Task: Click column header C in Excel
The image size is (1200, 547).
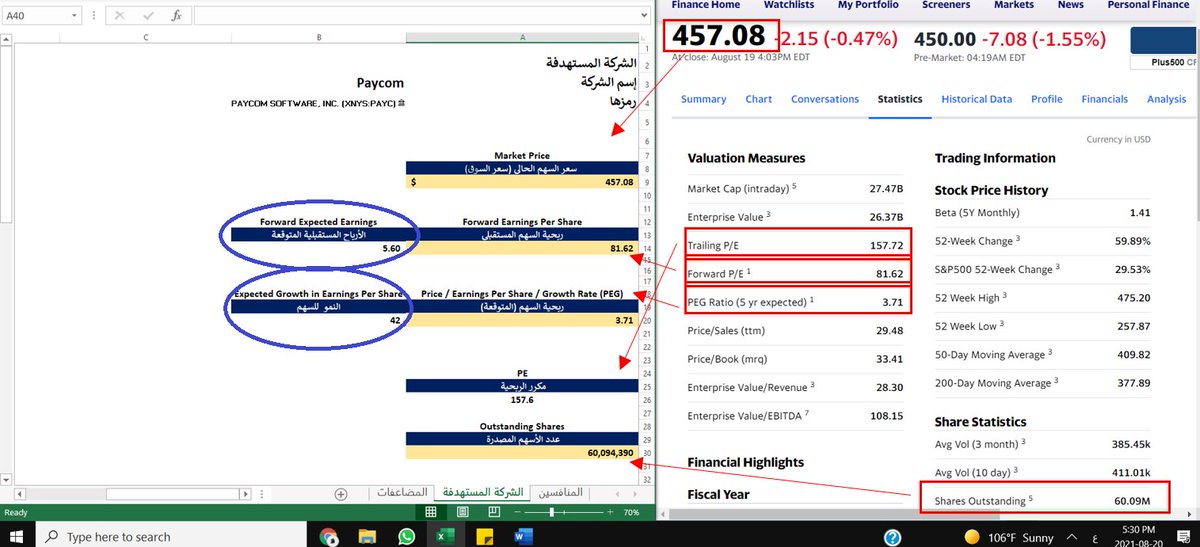Action: [146, 37]
